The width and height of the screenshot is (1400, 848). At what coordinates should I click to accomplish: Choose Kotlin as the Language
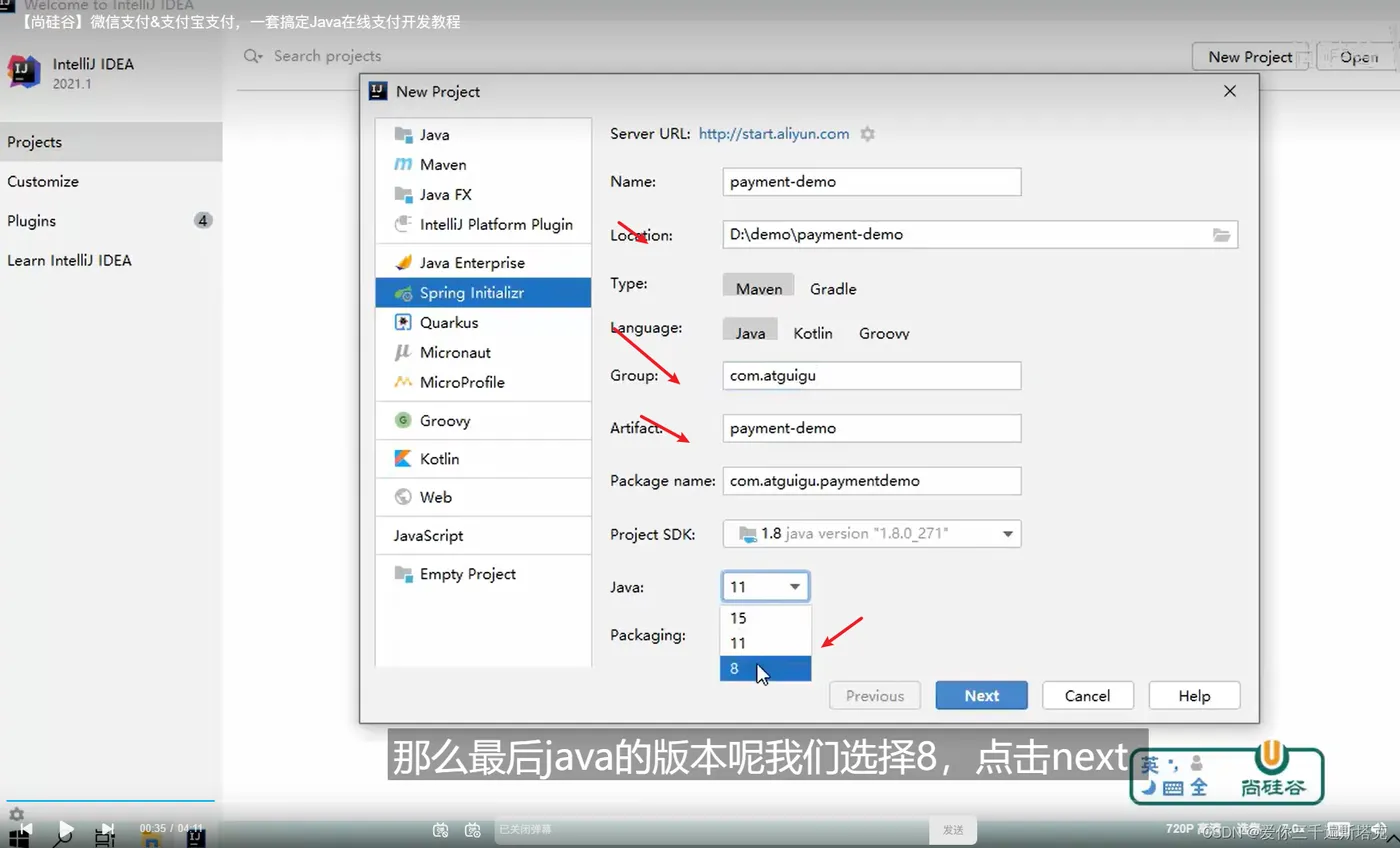point(813,333)
